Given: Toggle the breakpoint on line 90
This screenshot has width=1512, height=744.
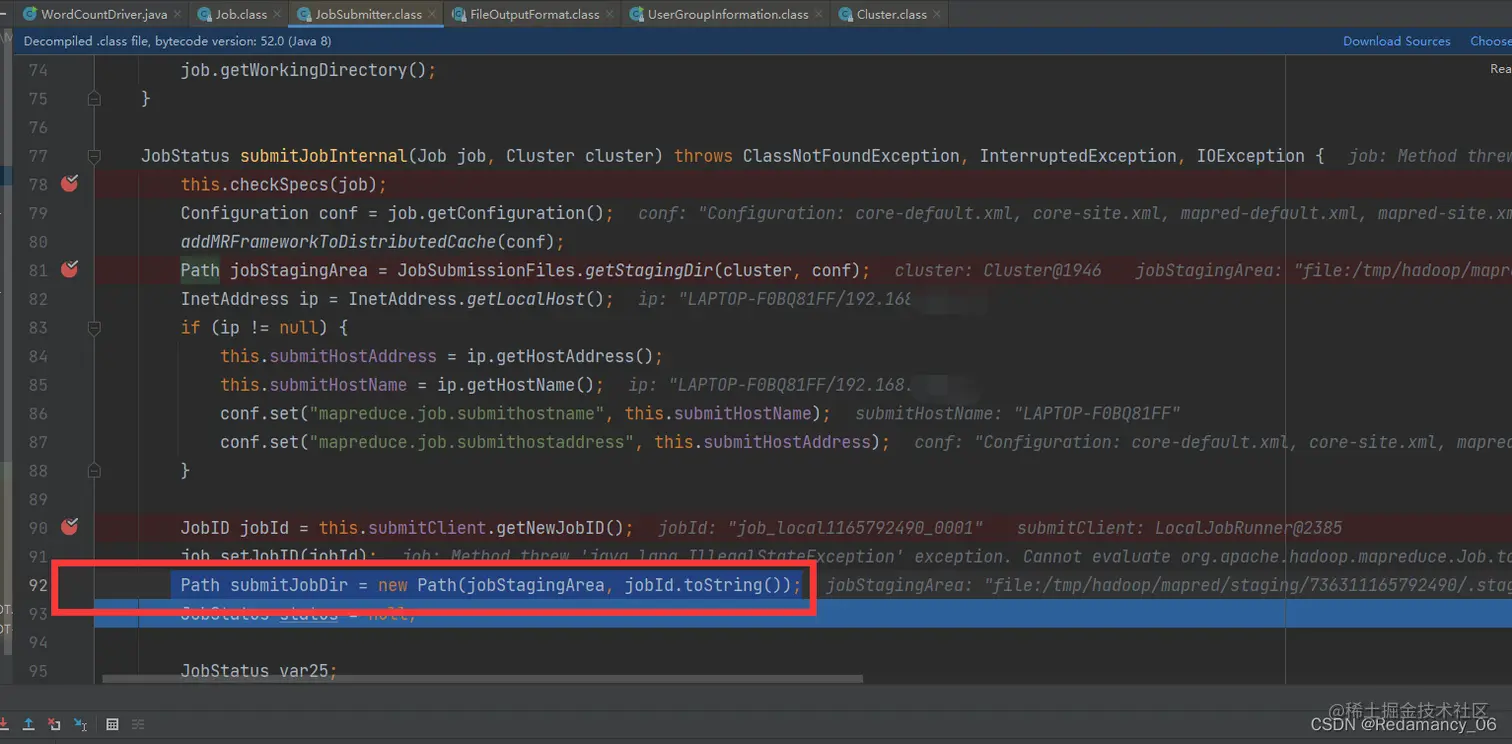Looking at the screenshot, I should [x=69, y=527].
